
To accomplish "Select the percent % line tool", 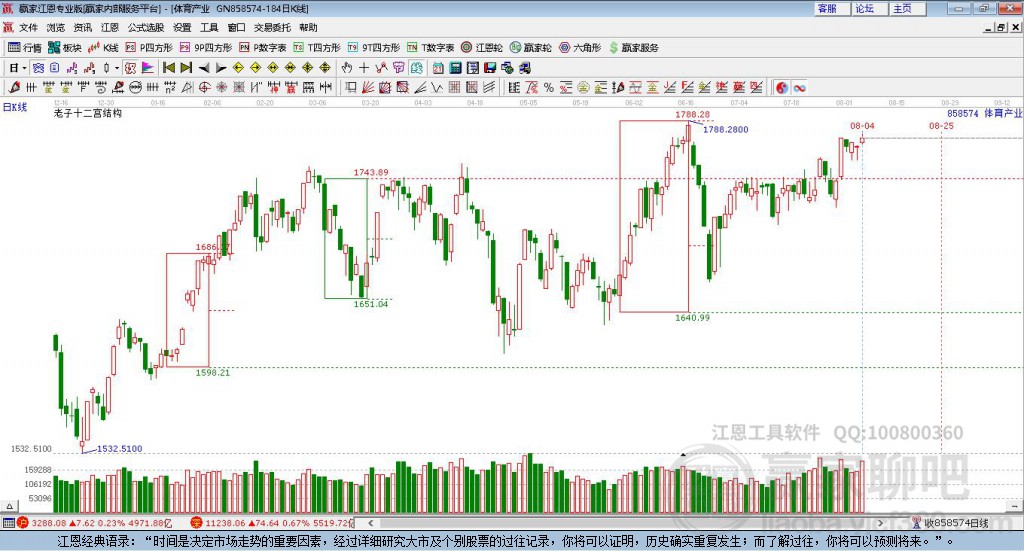I will [x=549, y=87].
